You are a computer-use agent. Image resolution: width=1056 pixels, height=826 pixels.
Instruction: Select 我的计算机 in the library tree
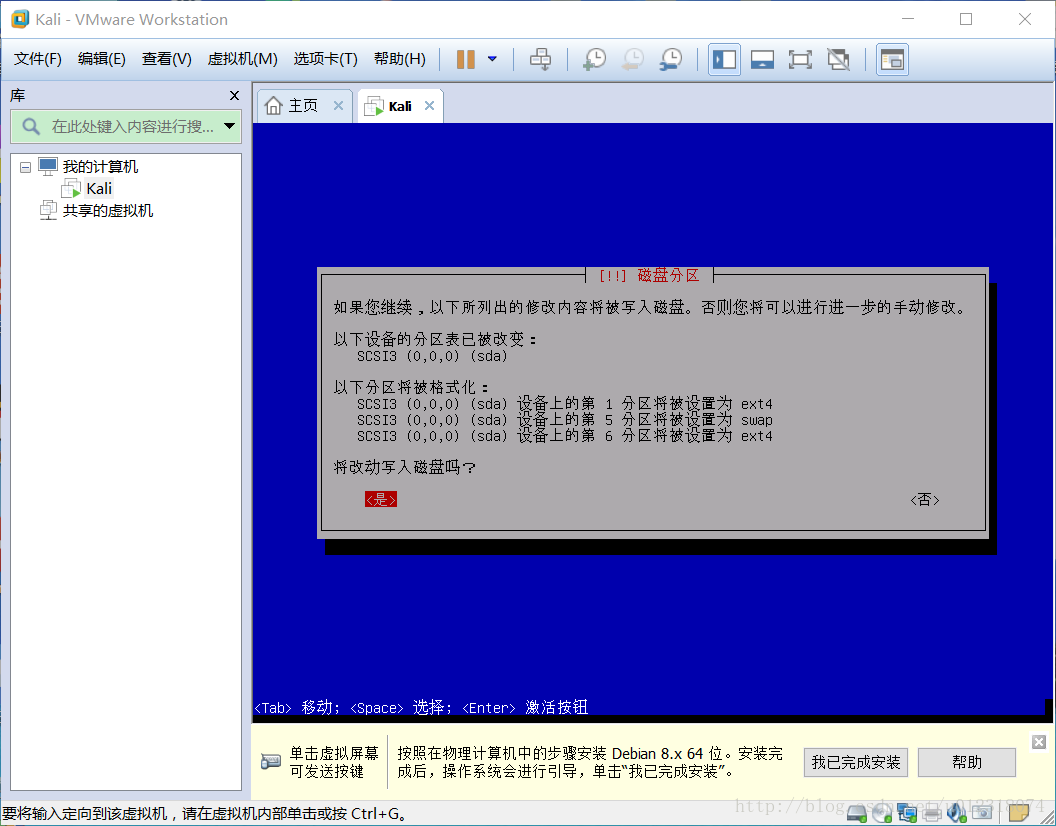tap(100, 166)
